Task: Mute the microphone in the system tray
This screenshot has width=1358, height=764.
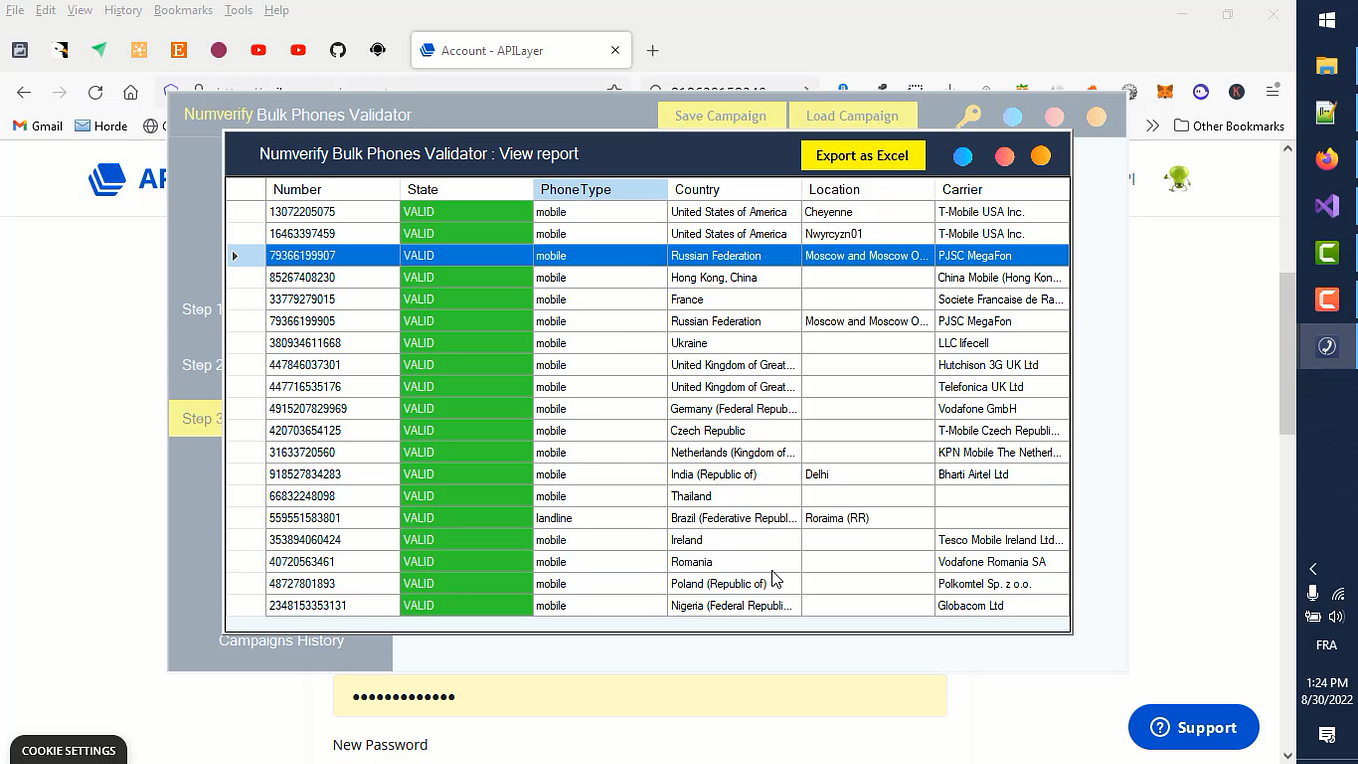Action: 1312,594
